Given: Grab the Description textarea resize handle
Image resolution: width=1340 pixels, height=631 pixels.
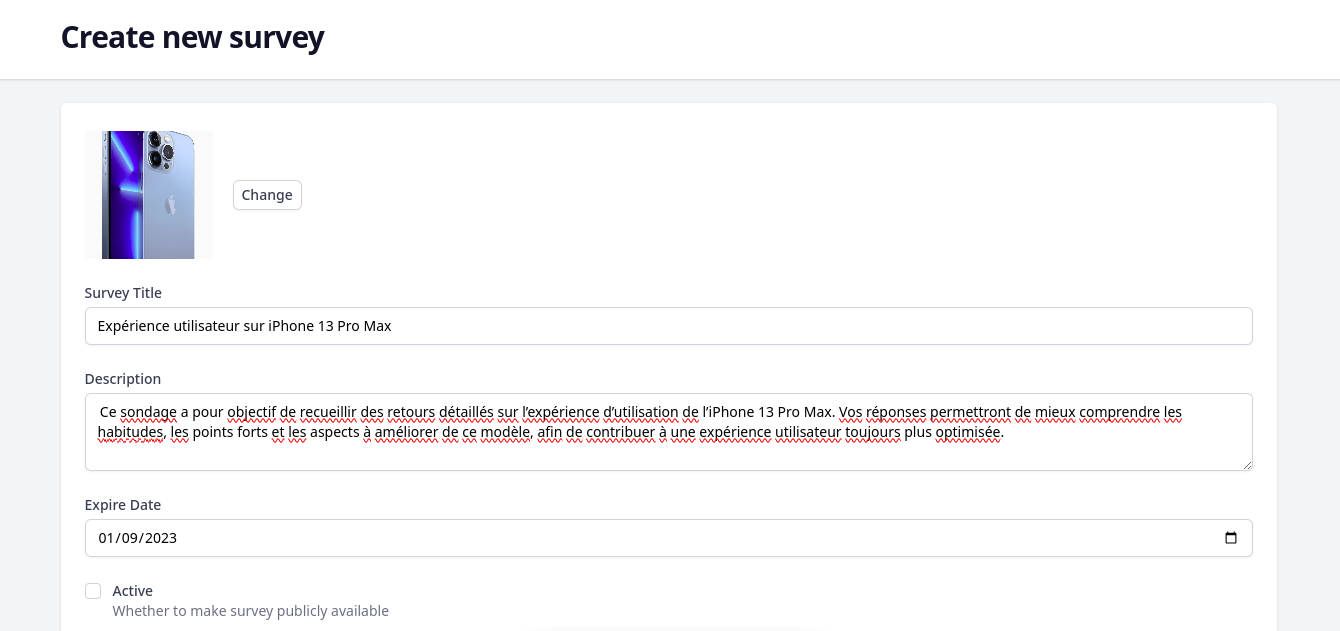Looking at the screenshot, I should tap(1245, 464).
